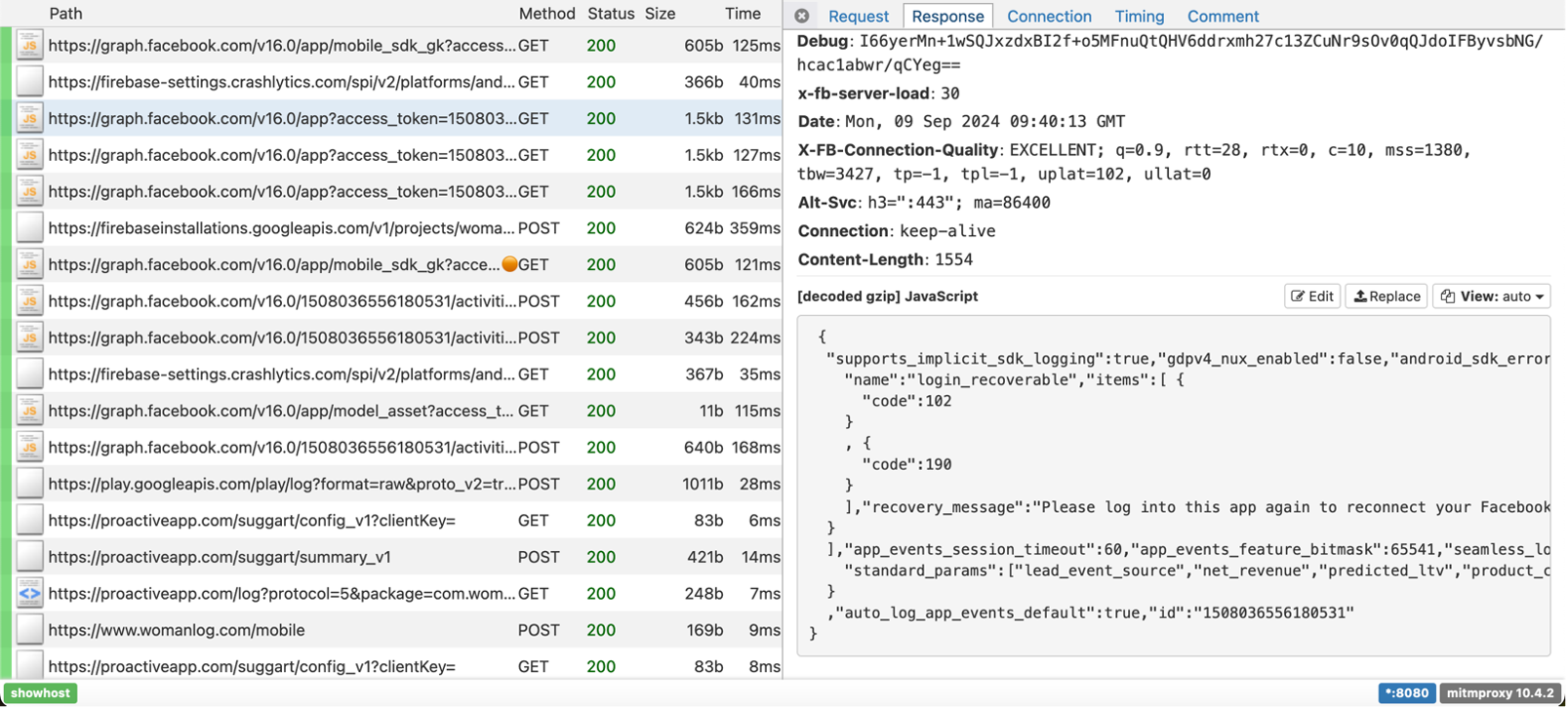Switch to the Request tab
The height and width of the screenshot is (709, 1568).
tap(858, 17)
